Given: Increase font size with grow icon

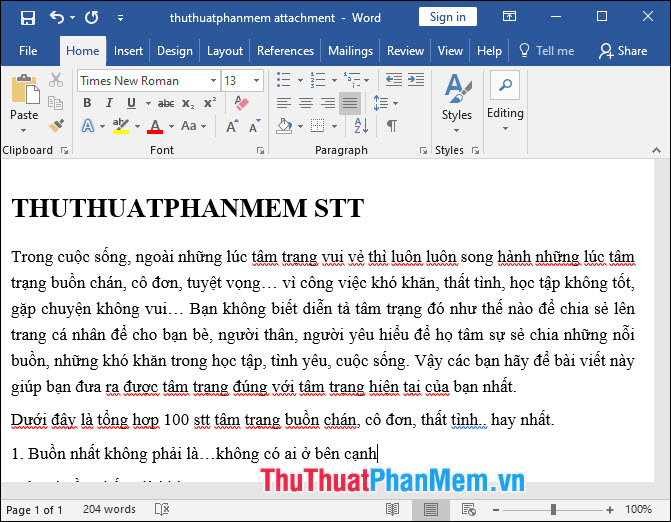Looking at the screenshot, I should point(232,126).
